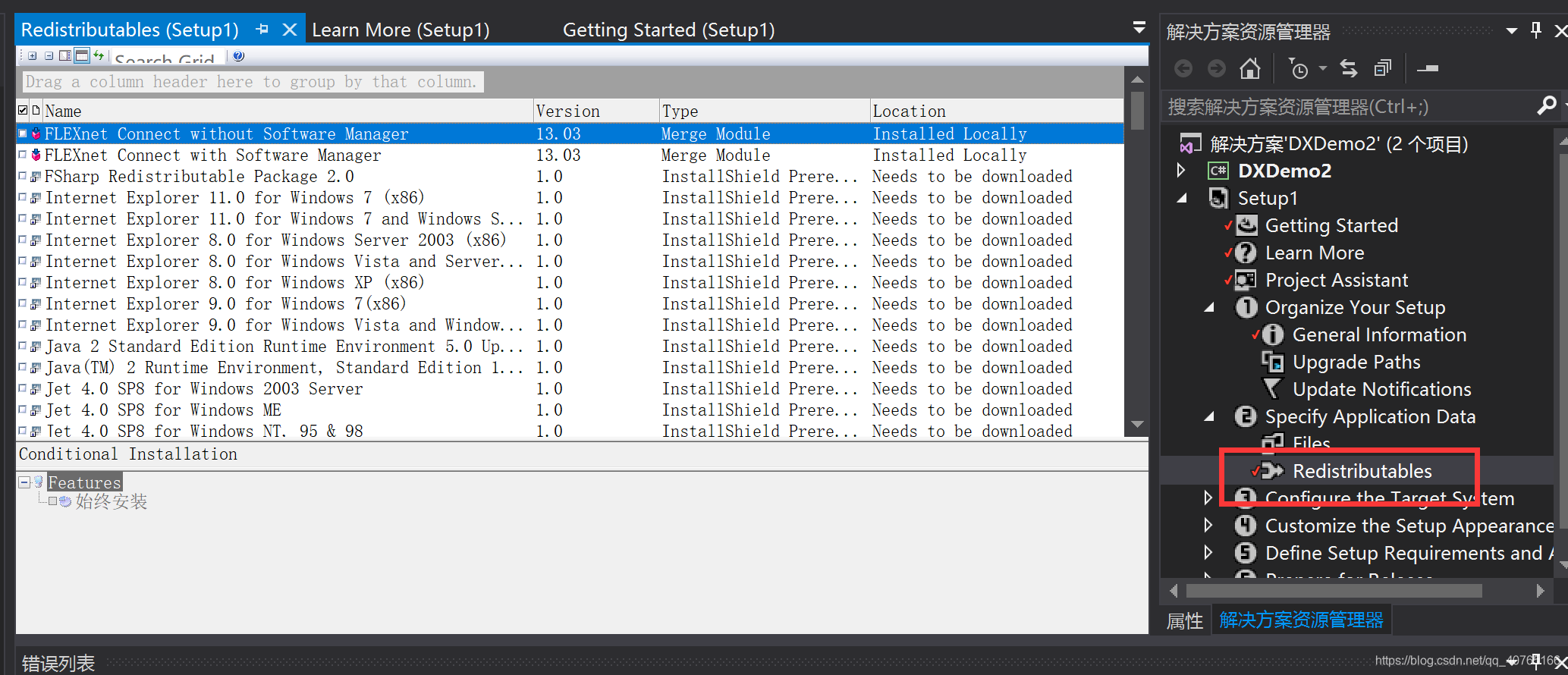Open Project Assistant item
This screenshot has width=1568, height=675.
click(1337, 280)
